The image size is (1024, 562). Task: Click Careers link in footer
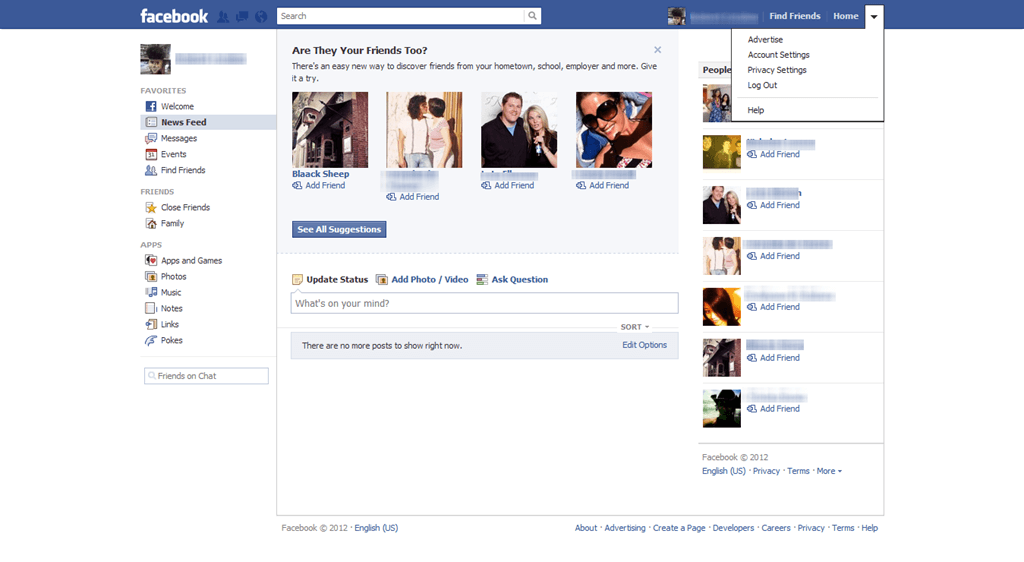pos(776,528)
